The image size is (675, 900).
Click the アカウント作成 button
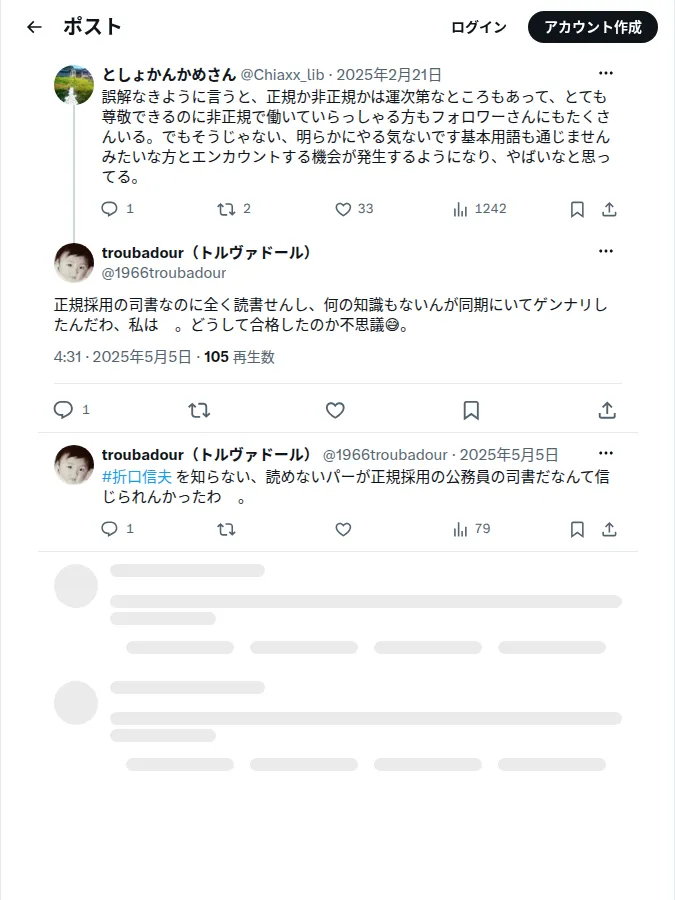coord(593,27)
